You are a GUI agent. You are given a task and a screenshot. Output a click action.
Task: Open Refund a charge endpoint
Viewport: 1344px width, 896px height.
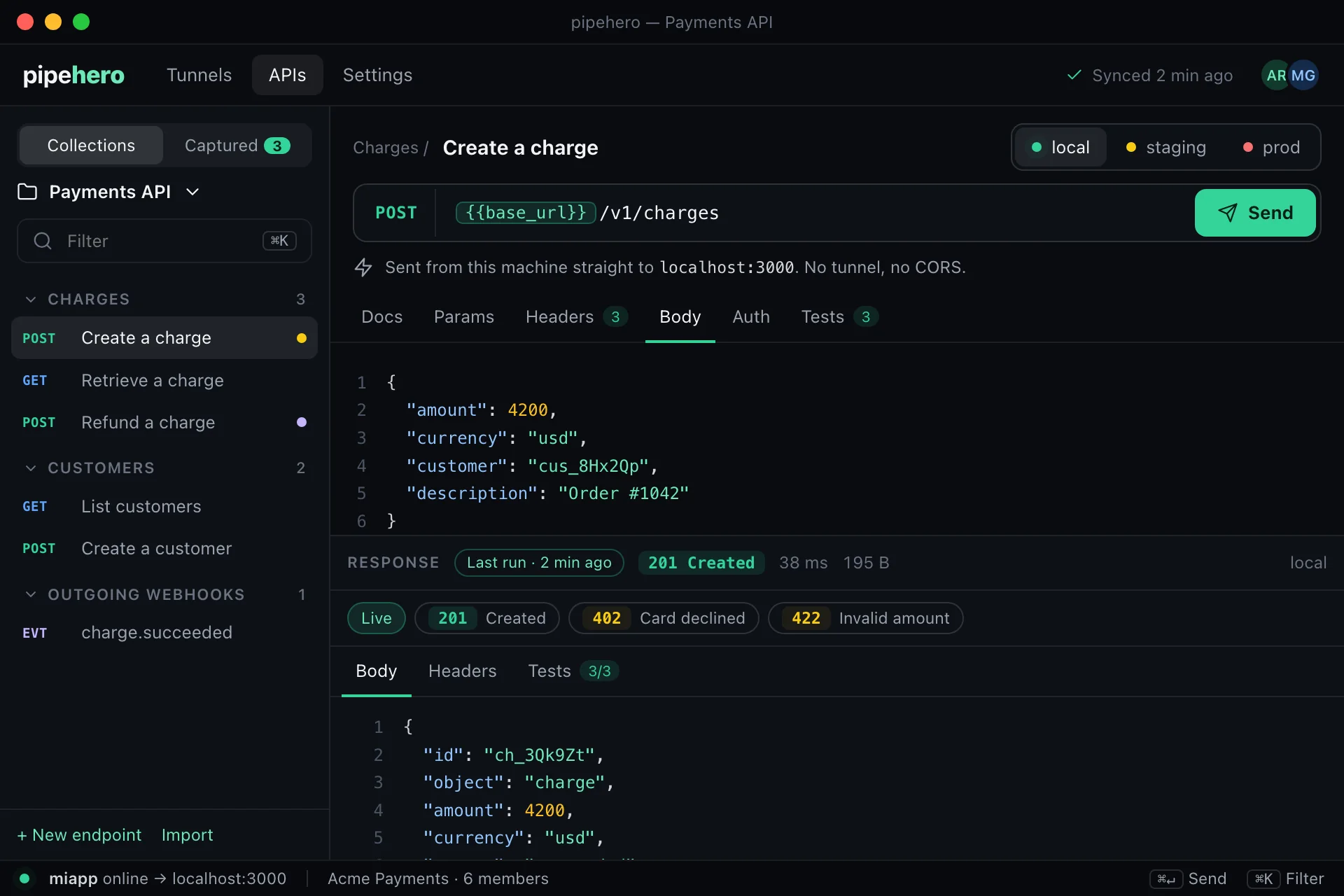point(164,422)
